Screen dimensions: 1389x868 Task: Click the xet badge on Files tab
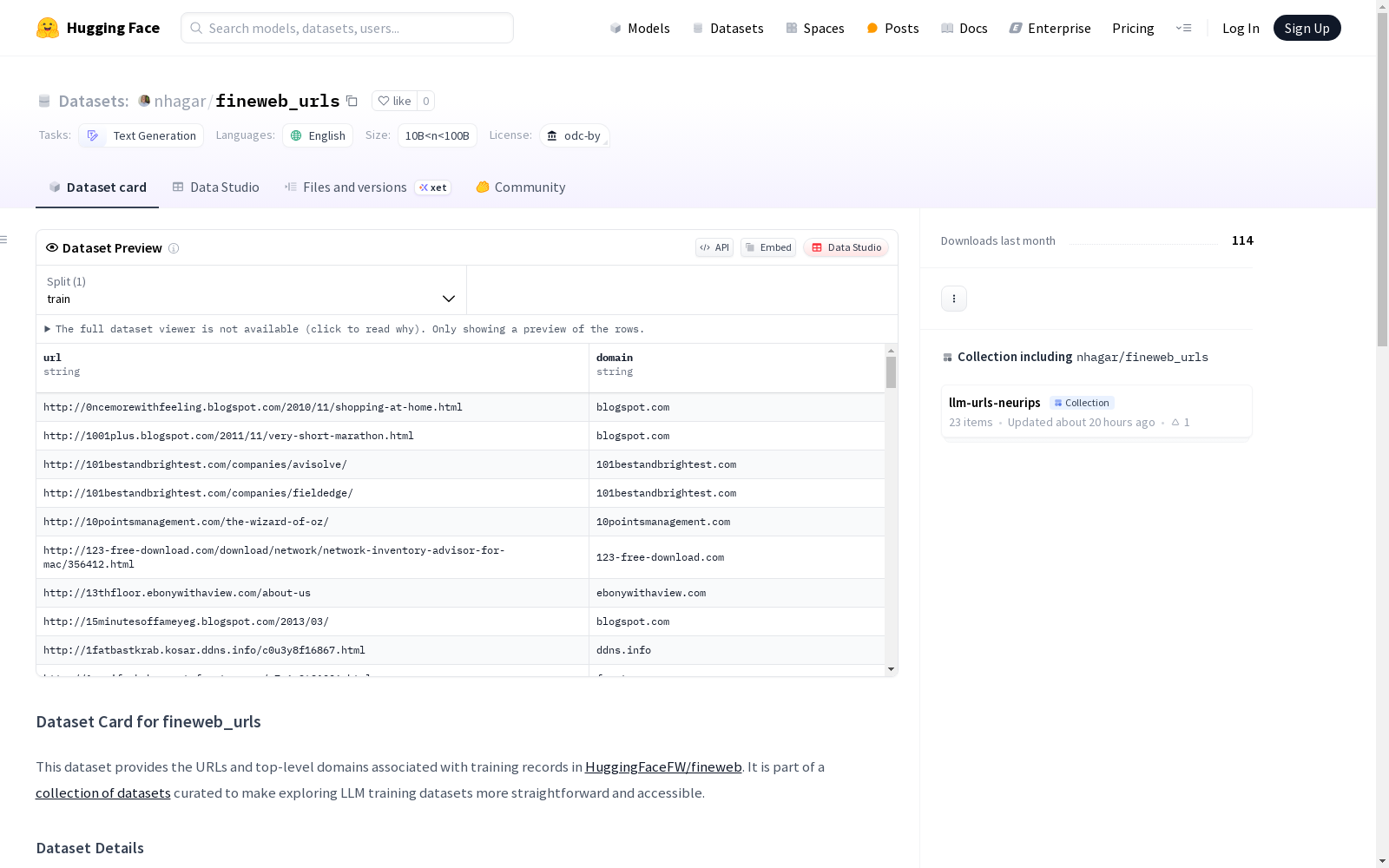point(433,187)
